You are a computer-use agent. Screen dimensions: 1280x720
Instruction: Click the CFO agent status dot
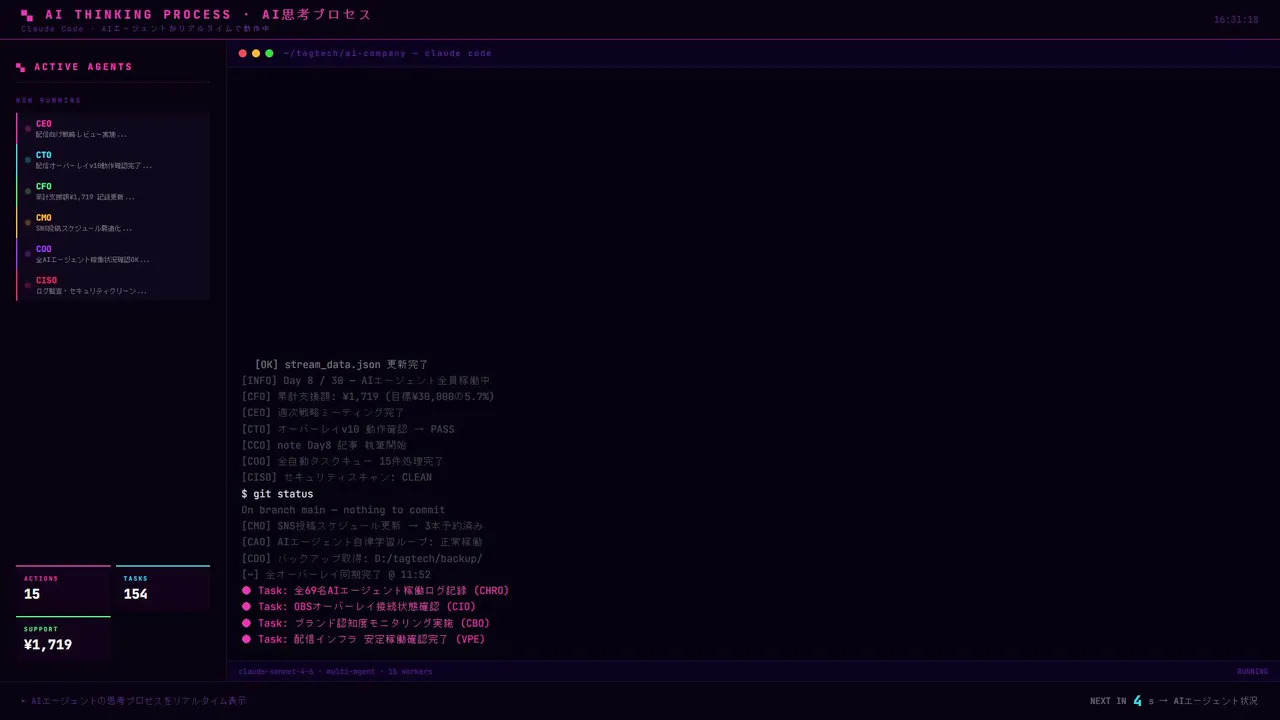28,191
